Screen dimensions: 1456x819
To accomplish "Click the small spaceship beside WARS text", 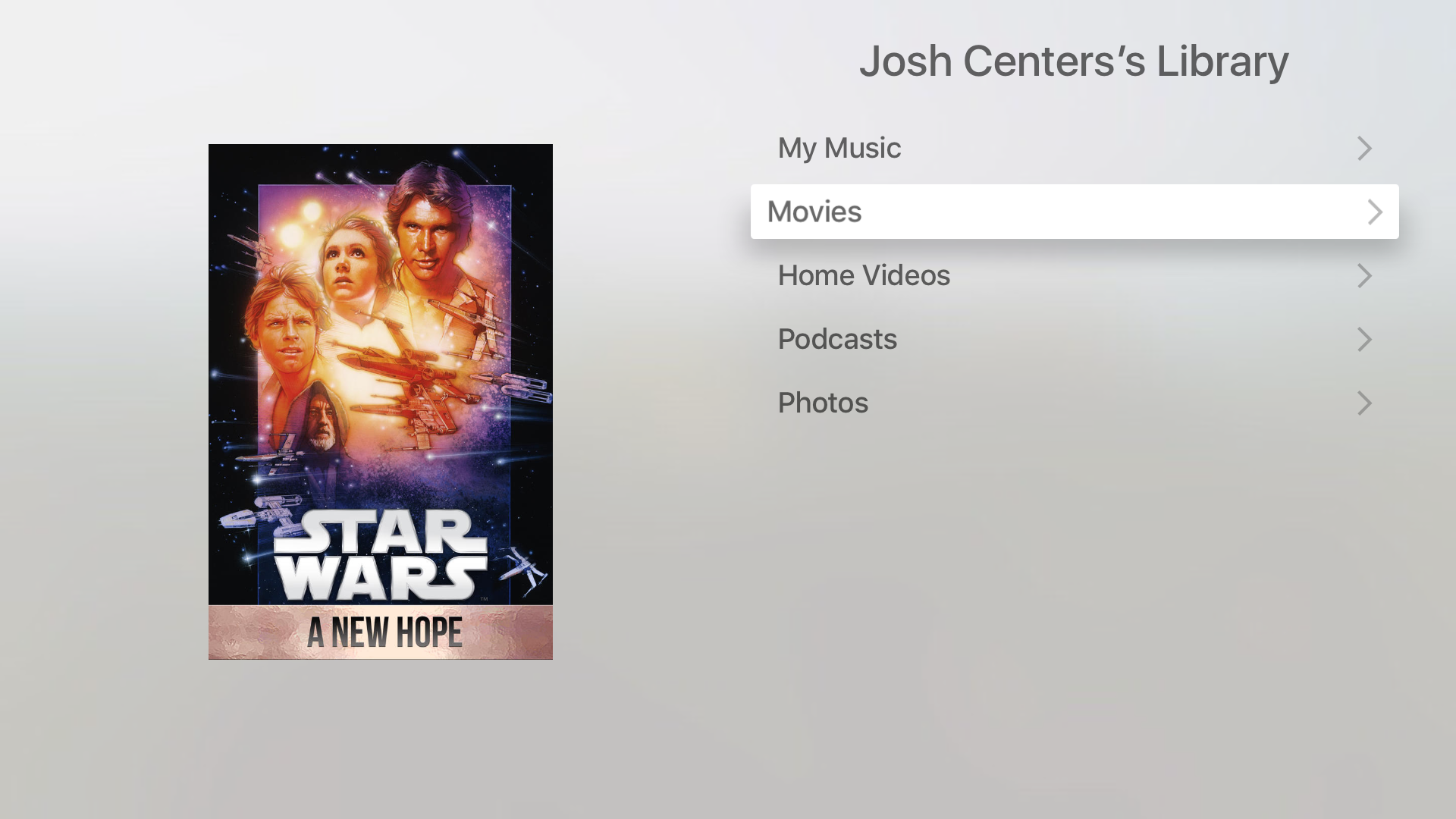I will [x=523, y=569].
